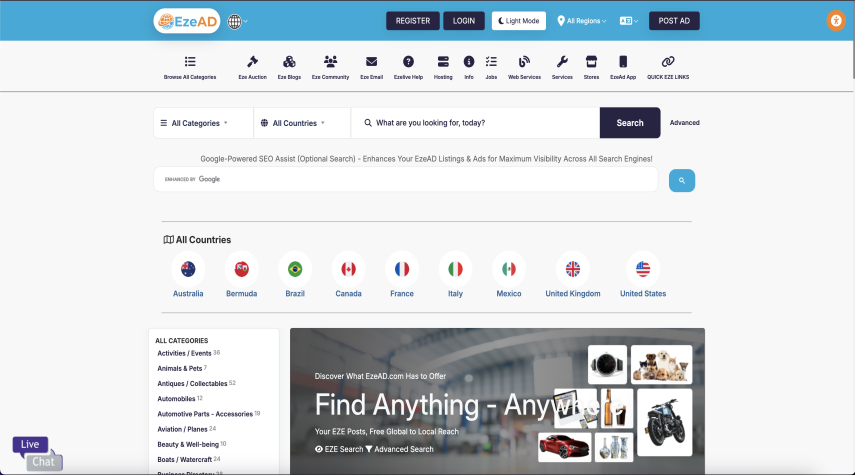
Task: Open Aviation / Planes category
Action: [x=183, y=430]
